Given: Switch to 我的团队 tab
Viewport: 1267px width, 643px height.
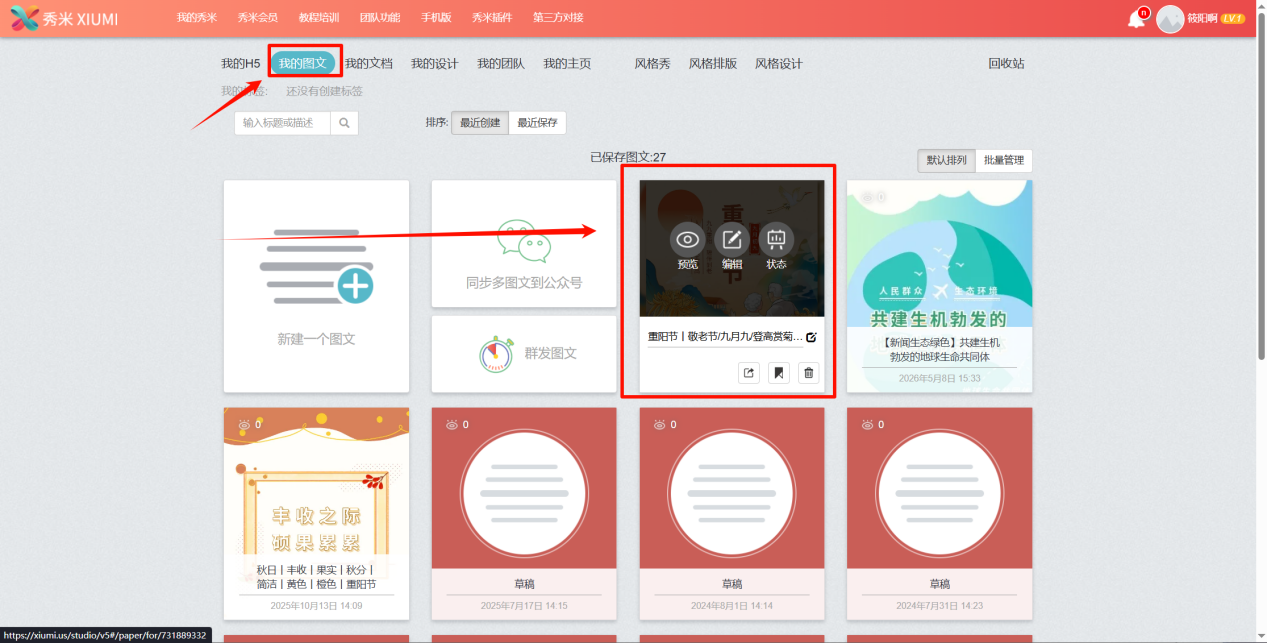Looking at the screenshot, I should coord(501,64).
